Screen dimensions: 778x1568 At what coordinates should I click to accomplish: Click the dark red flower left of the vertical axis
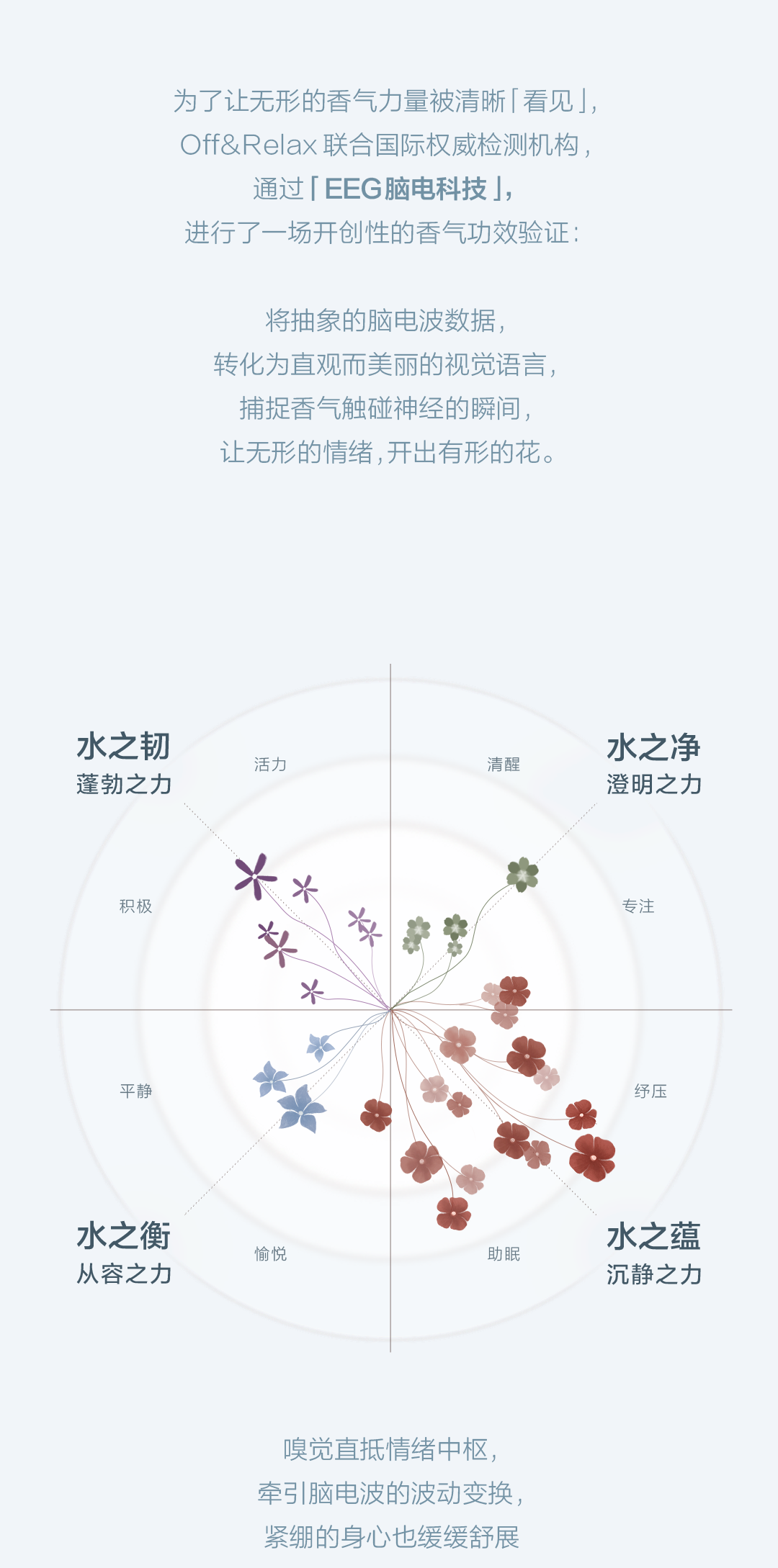[376, 1115]
